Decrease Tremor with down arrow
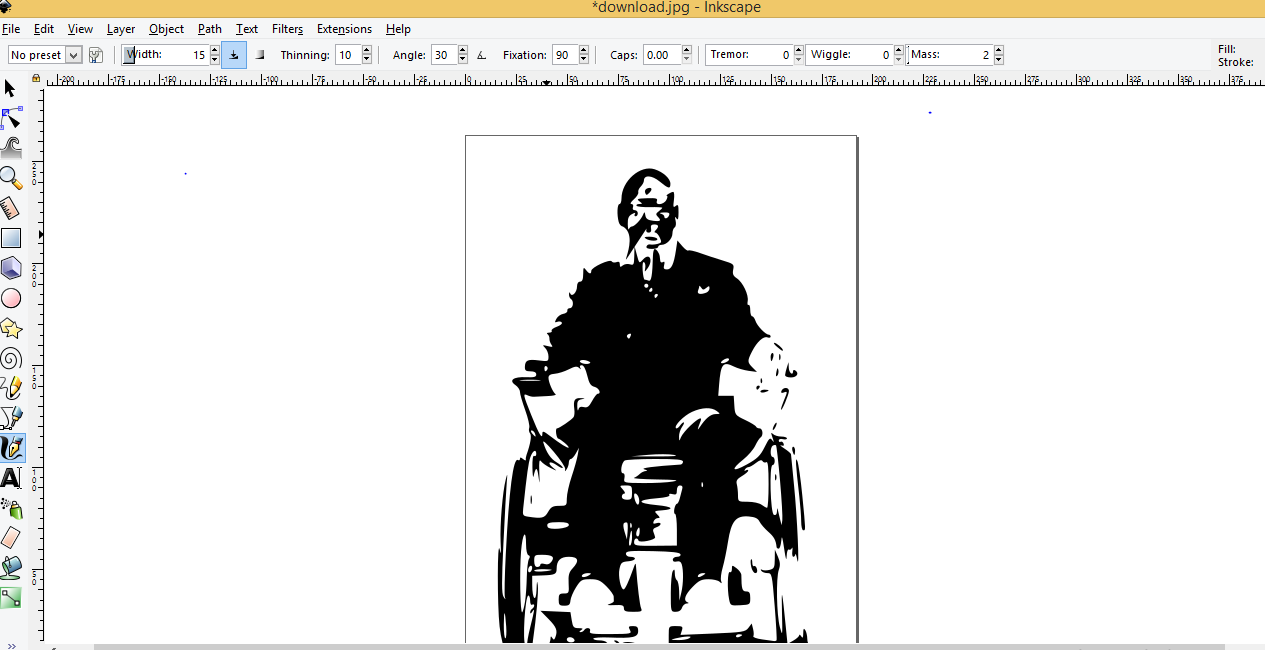 (x=798, y=60)
